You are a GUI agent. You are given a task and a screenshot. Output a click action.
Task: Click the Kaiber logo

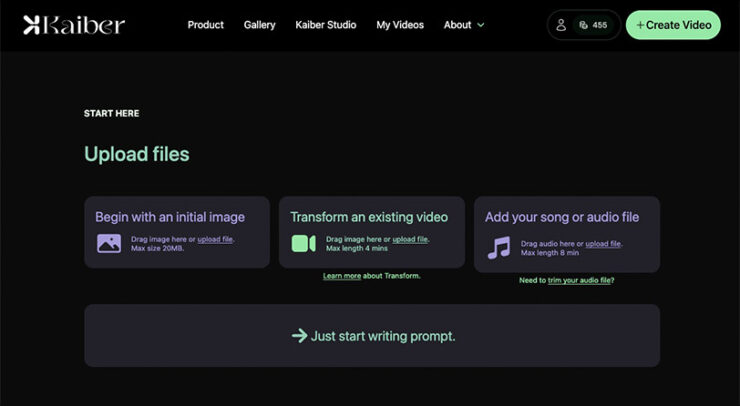[x=74, y=25]
